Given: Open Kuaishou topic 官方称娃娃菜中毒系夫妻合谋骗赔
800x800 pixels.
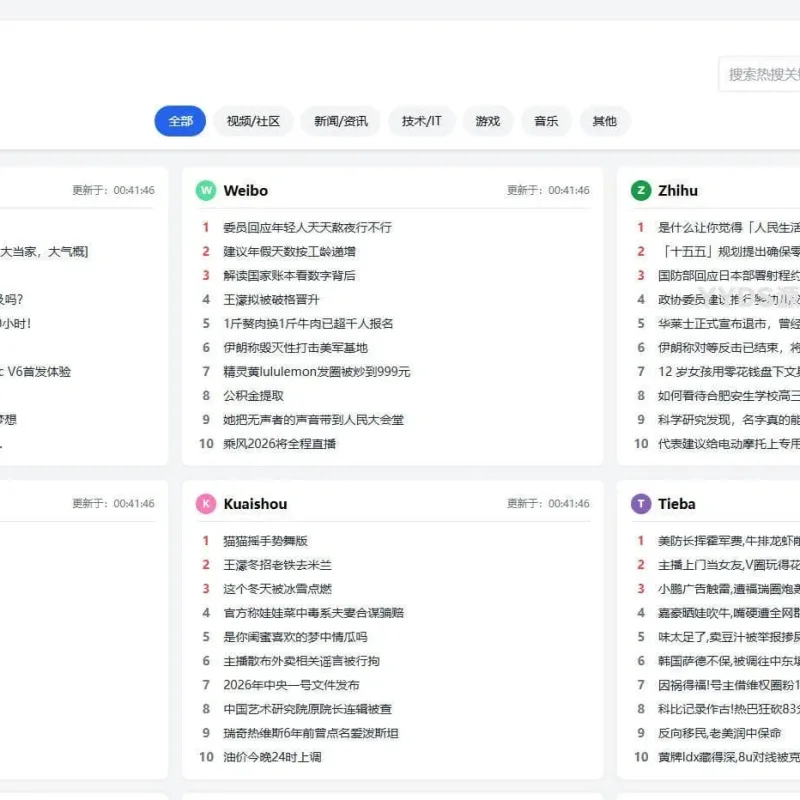Looking at the screenshot, I should tap(313, 613).
